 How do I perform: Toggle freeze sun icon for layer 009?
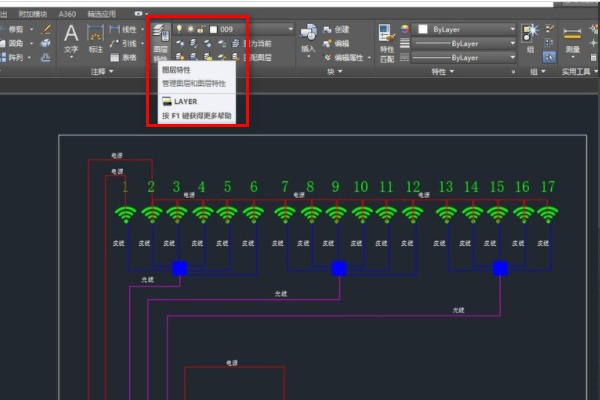(x=192, y=29)
